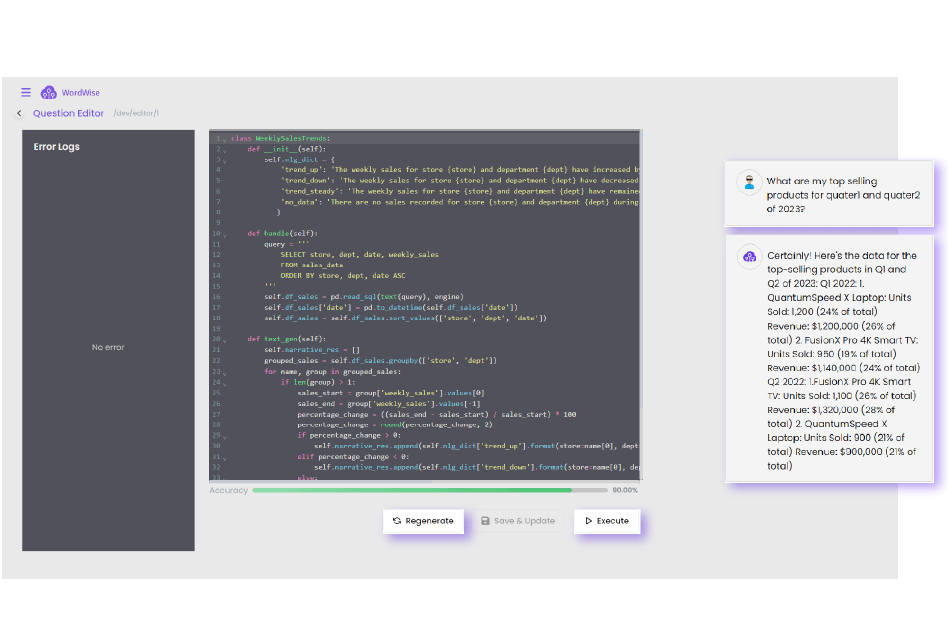Click the refresh icon on Regenerate
The height and width of the screenshot is (637, 948).
tap(397, 521)
